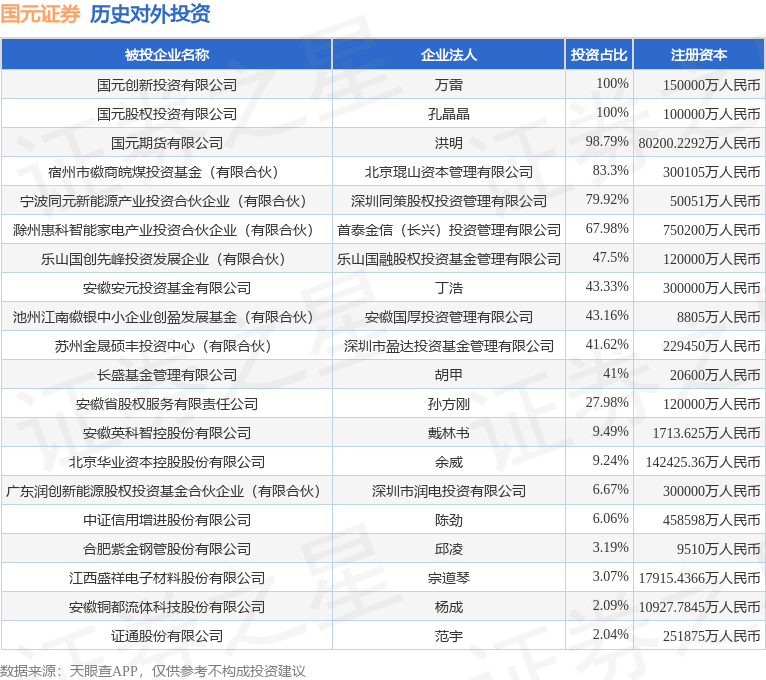Click the 注册资本 column header
This screenshot has height=680, width=766.
pos(699,55)
